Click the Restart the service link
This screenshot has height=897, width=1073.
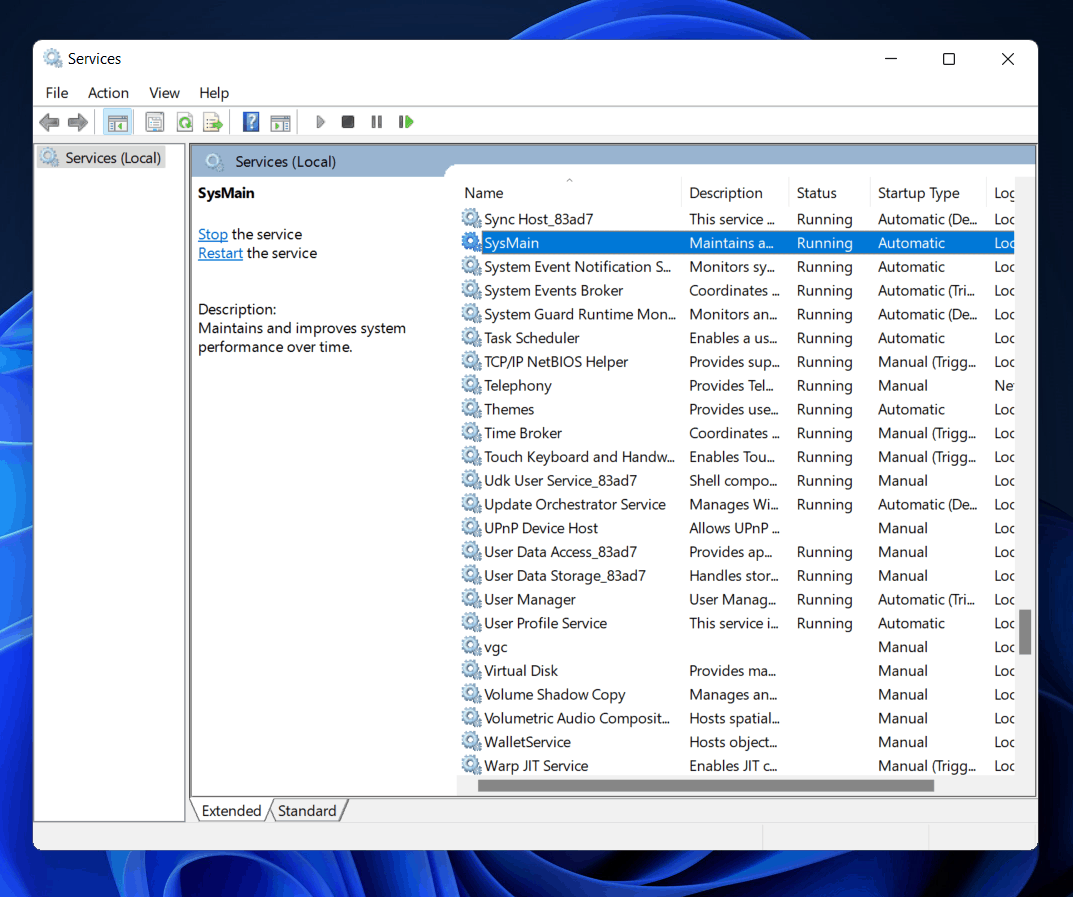(x=220, y=253)
